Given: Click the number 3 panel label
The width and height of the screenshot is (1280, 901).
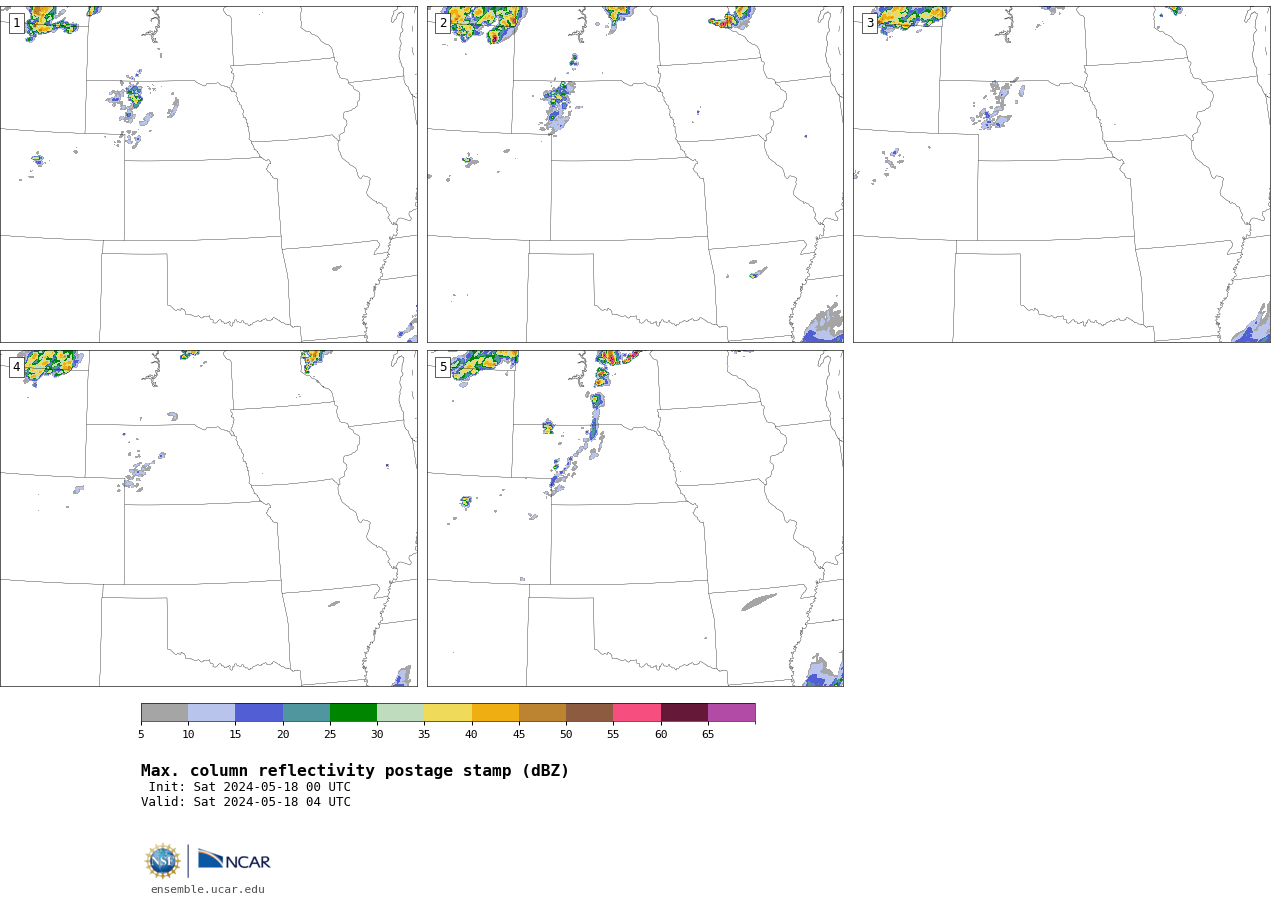Looking at the screenshot, I should tap(869, 23).
